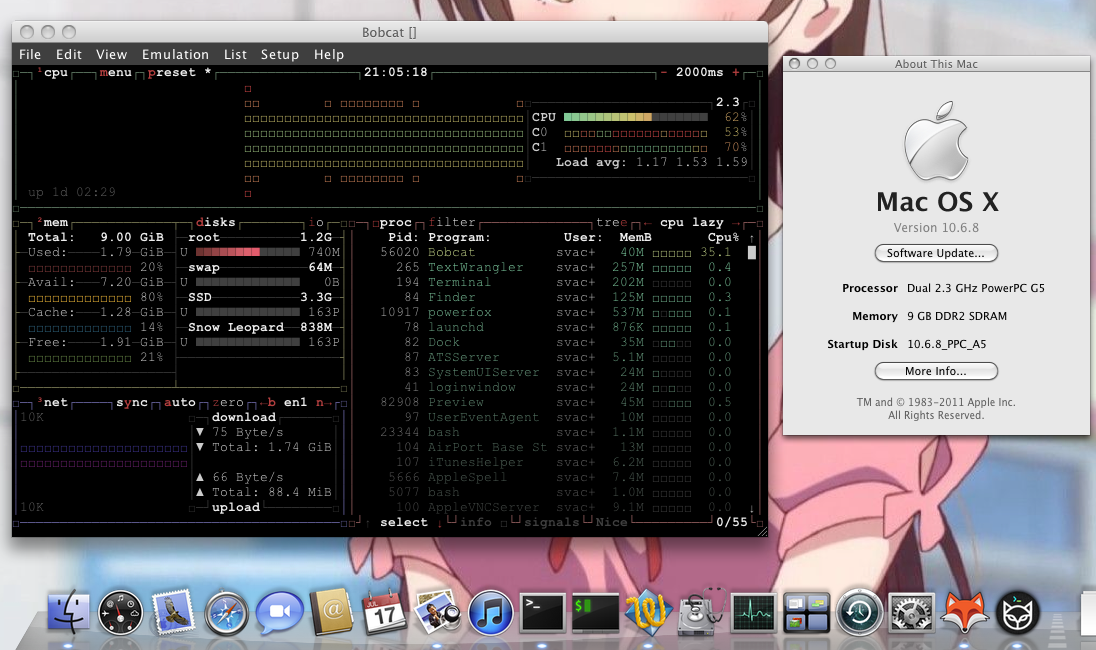Toggle the proc tree view
The image size is (1096, 650).
click(x=612, y=222)
